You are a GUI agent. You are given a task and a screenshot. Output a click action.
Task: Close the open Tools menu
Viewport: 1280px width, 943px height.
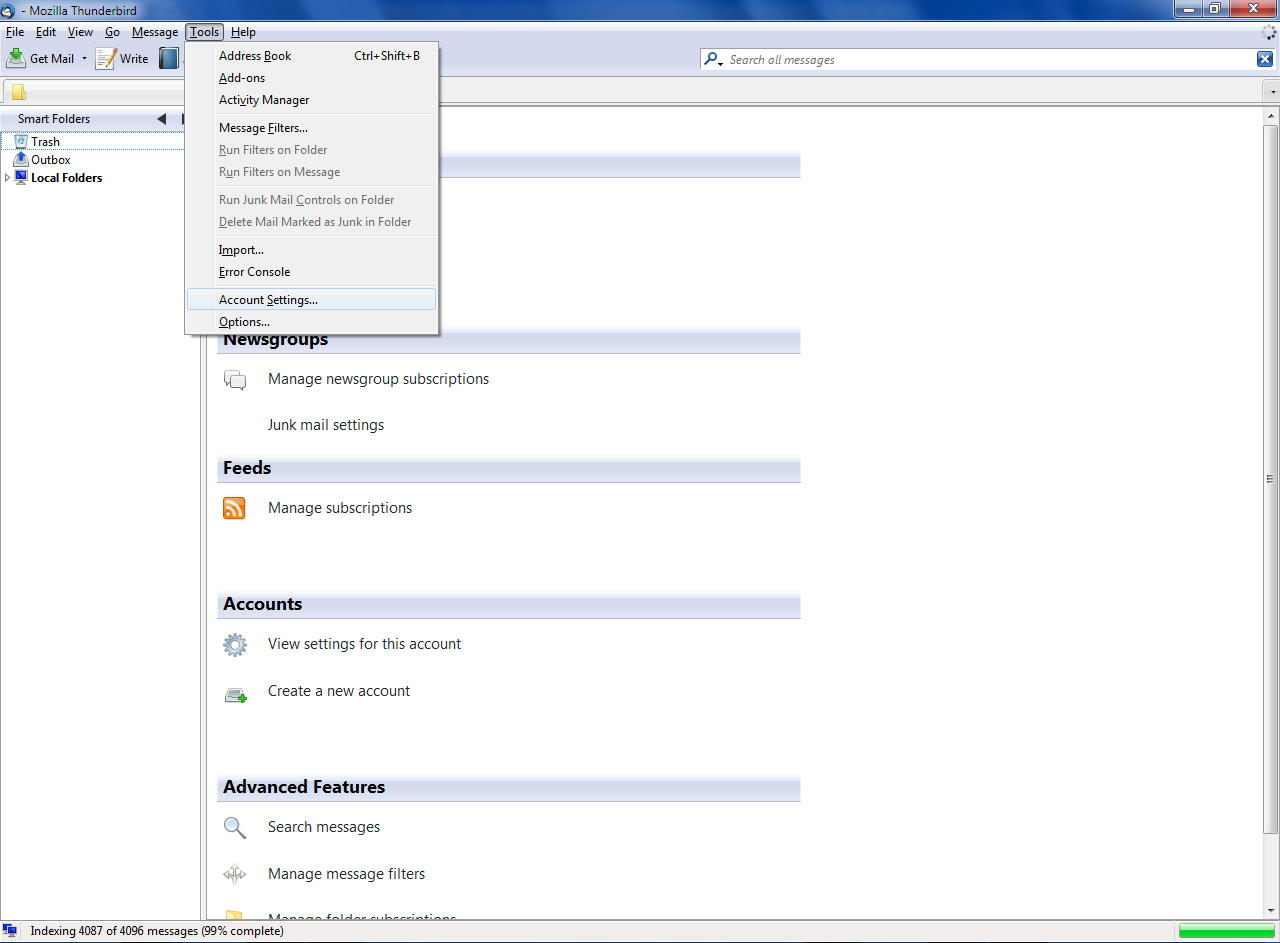[205, 32]
